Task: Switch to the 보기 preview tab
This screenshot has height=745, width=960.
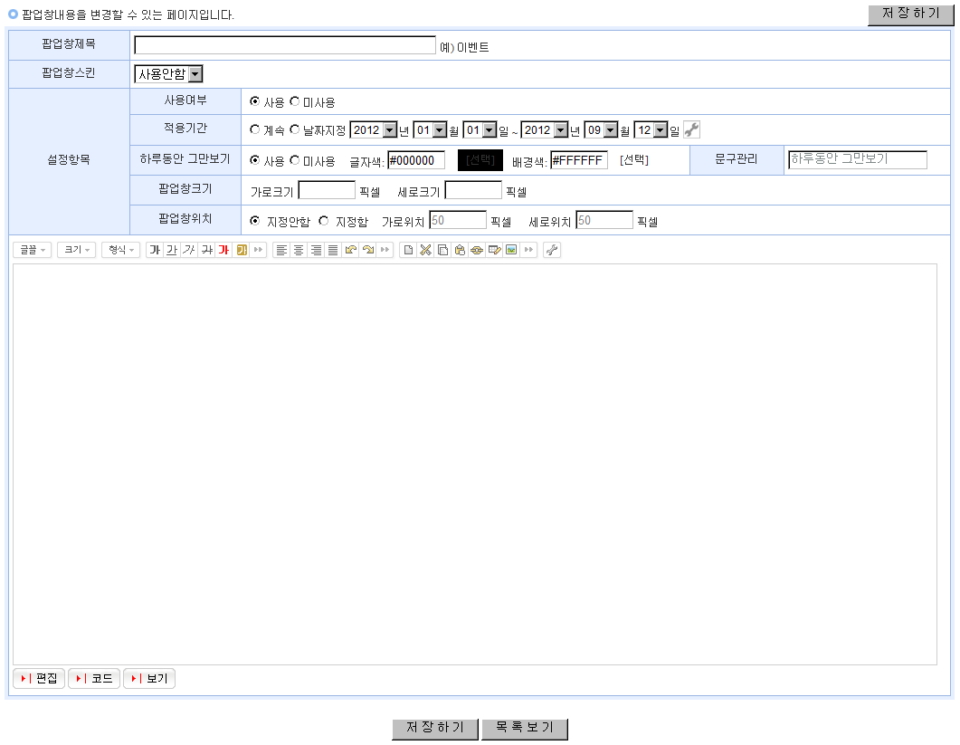Action: (149, 679)
